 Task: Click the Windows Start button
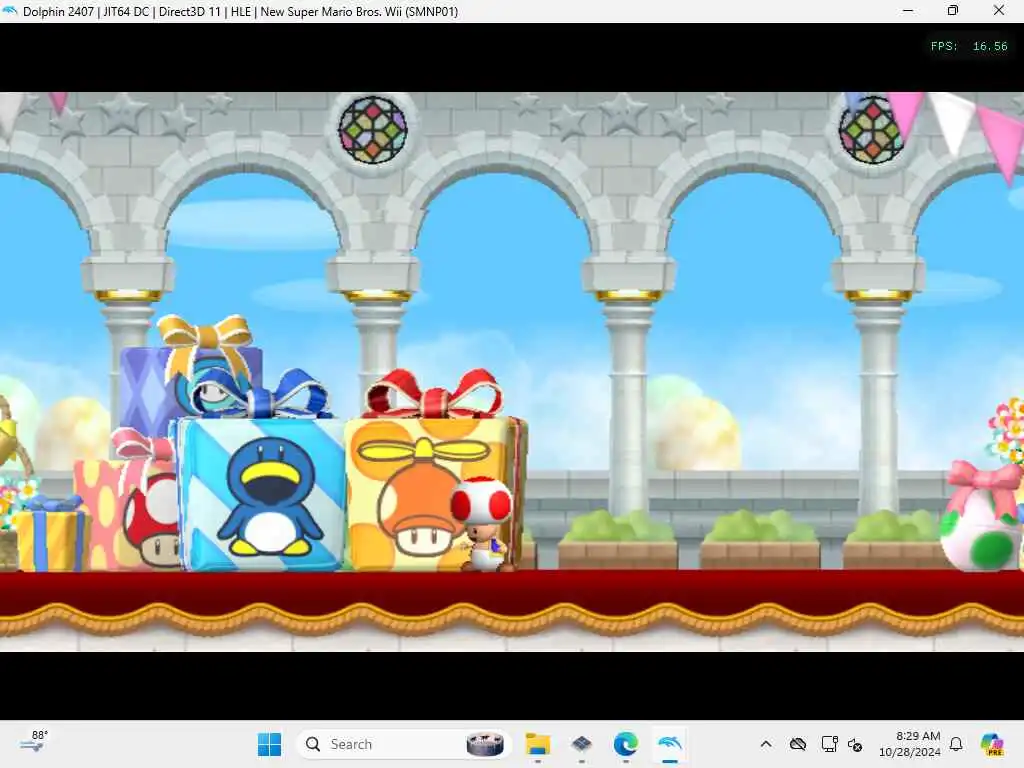click(x=269, y=744)
